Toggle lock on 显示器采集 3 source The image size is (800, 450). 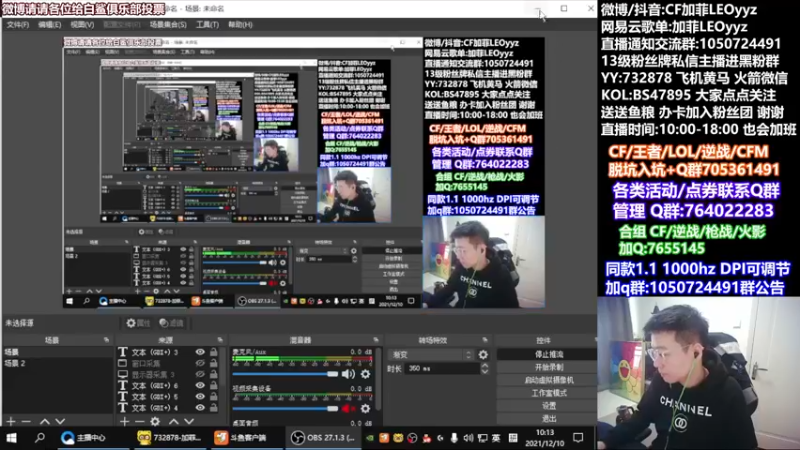(x=214, y=374)
